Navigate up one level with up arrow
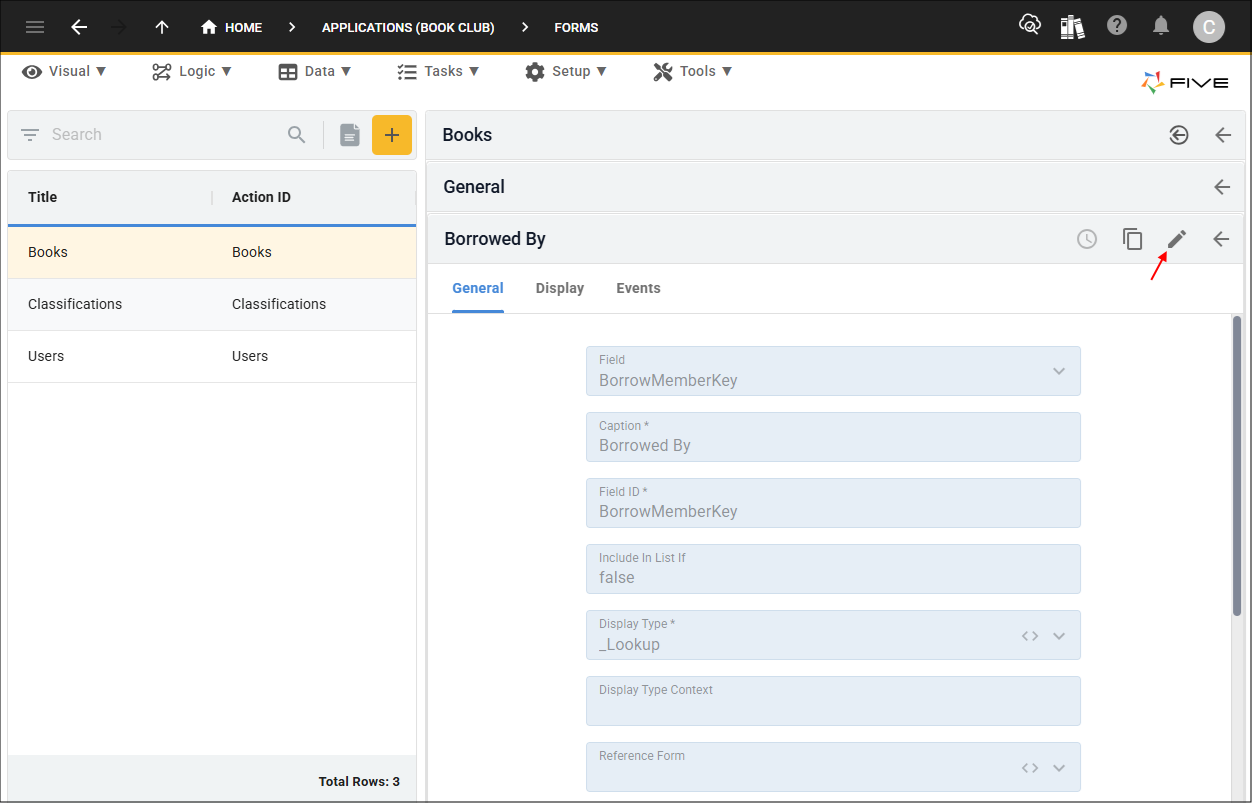 point(162,27)
